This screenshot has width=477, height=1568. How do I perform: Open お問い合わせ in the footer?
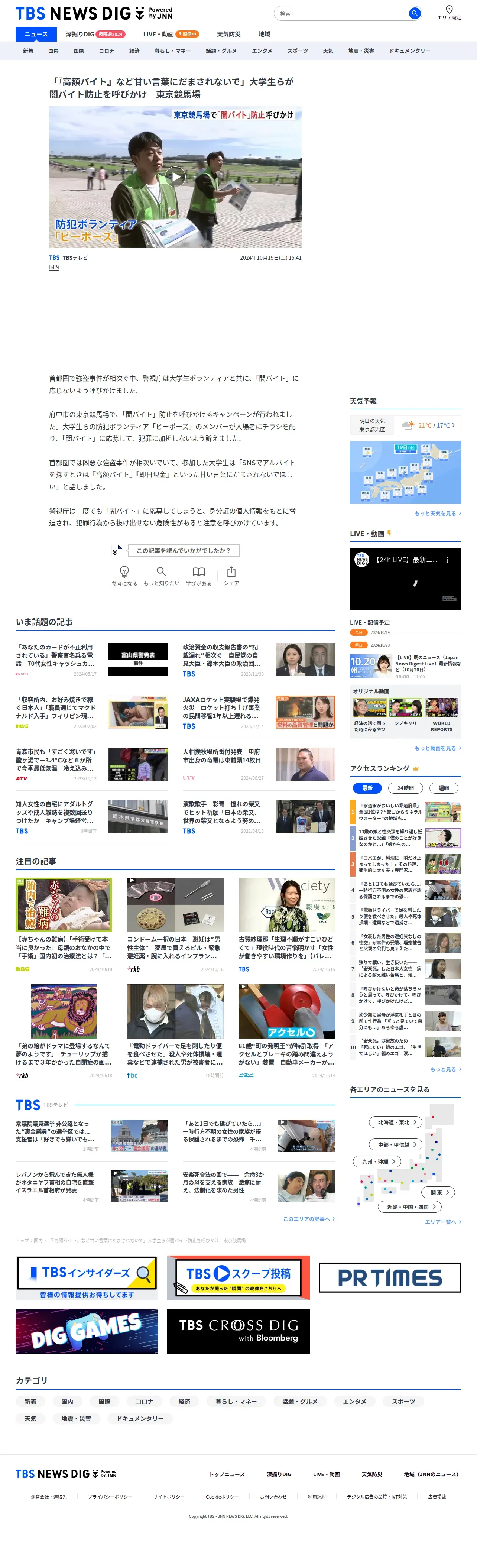(x=273, y=1497)
